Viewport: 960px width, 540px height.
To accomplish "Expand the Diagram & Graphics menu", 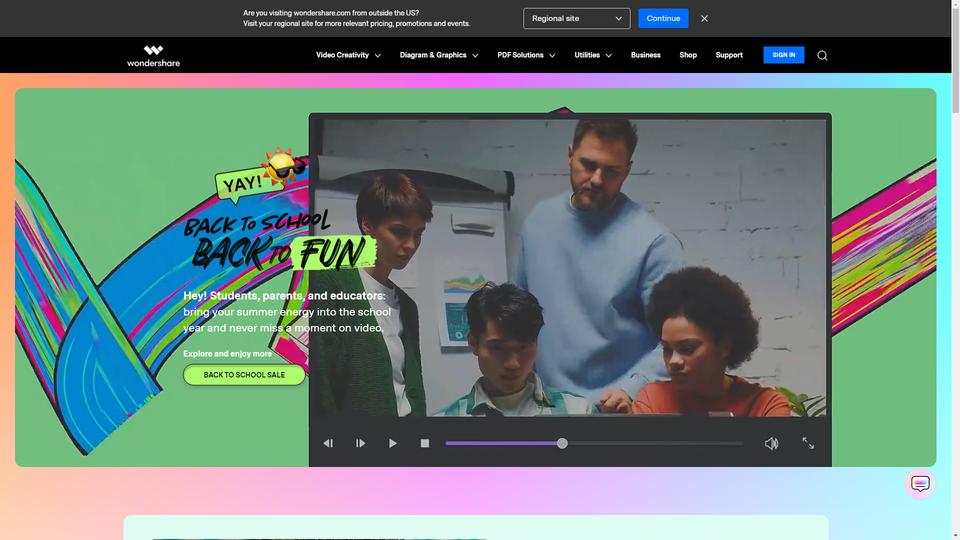I will click(438, 55).
